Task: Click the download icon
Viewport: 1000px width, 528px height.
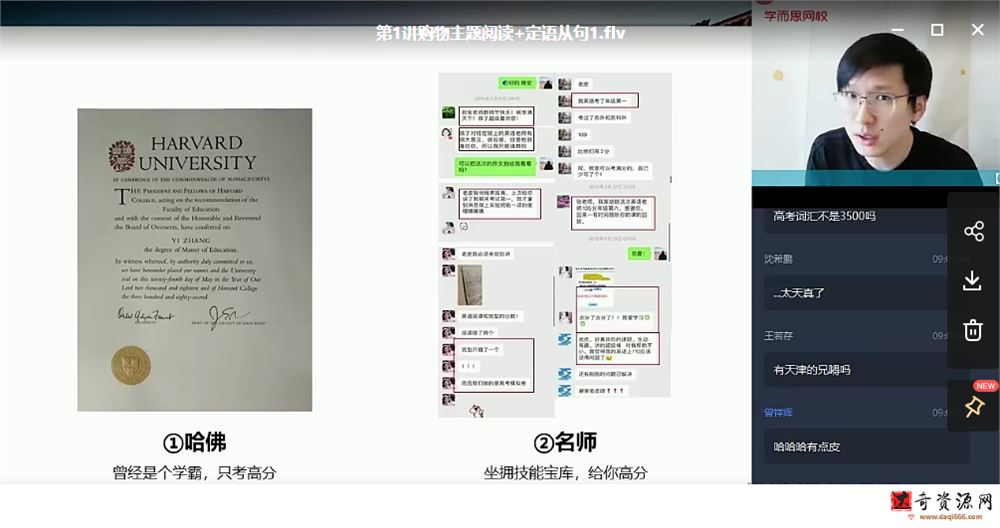Action: [x=972, y=281]
